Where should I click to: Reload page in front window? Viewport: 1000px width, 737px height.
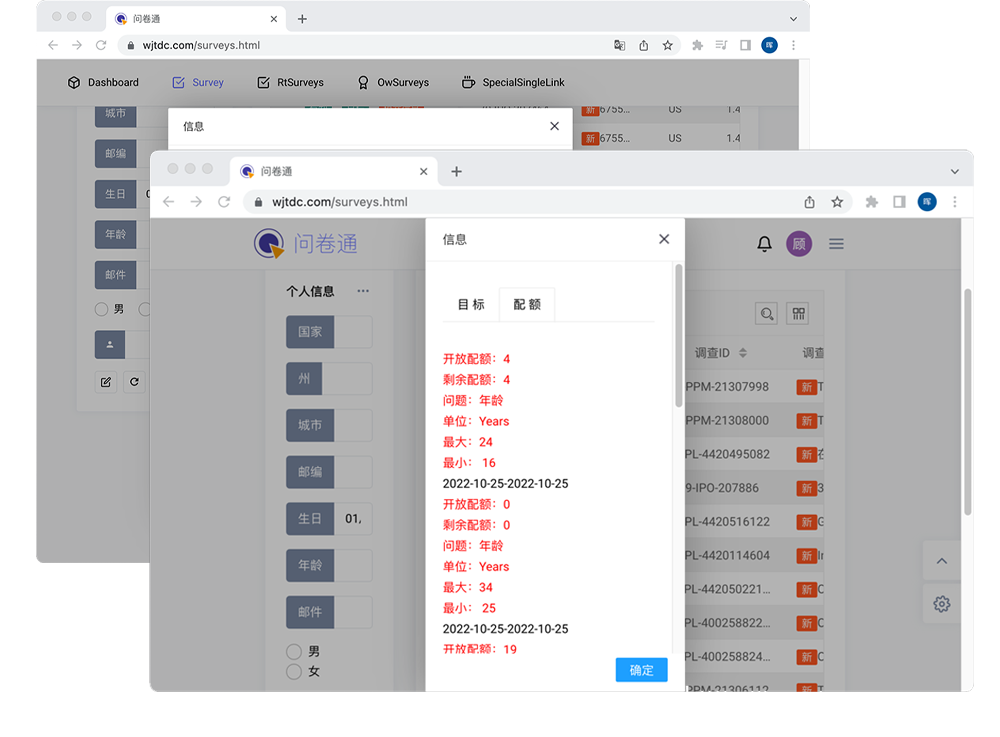224,202
